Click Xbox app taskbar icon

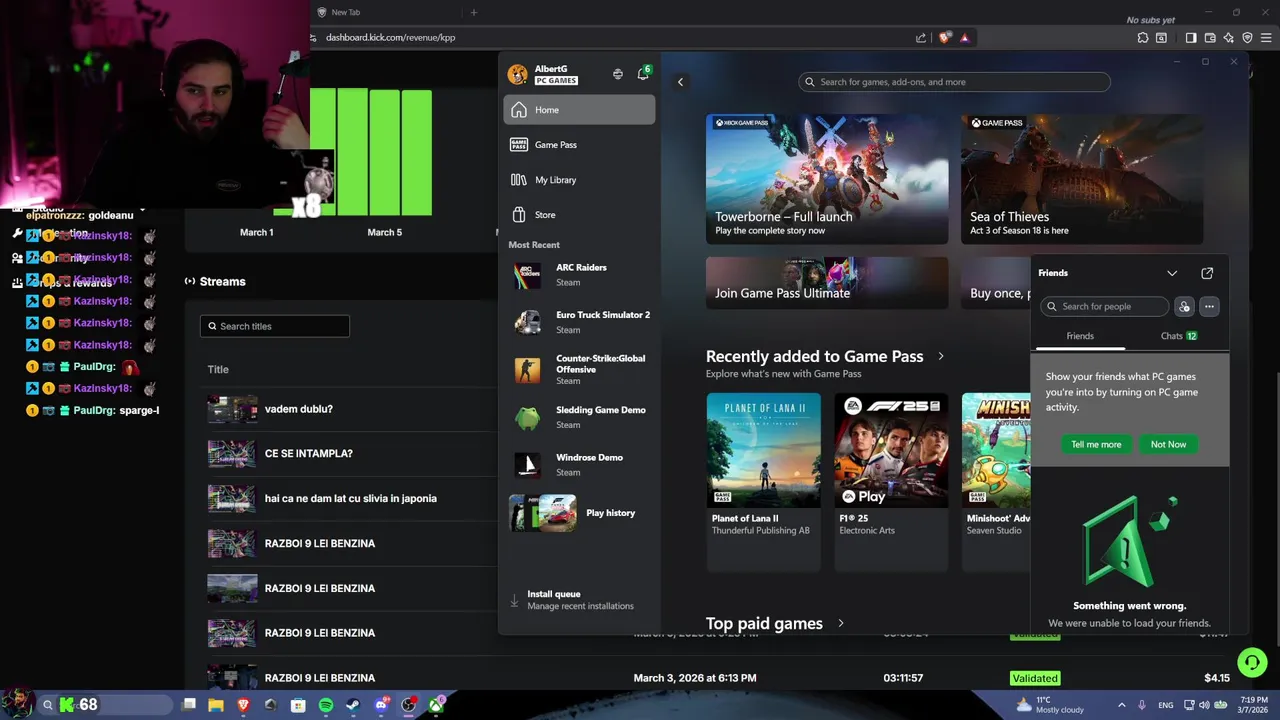tap(437, 705)
